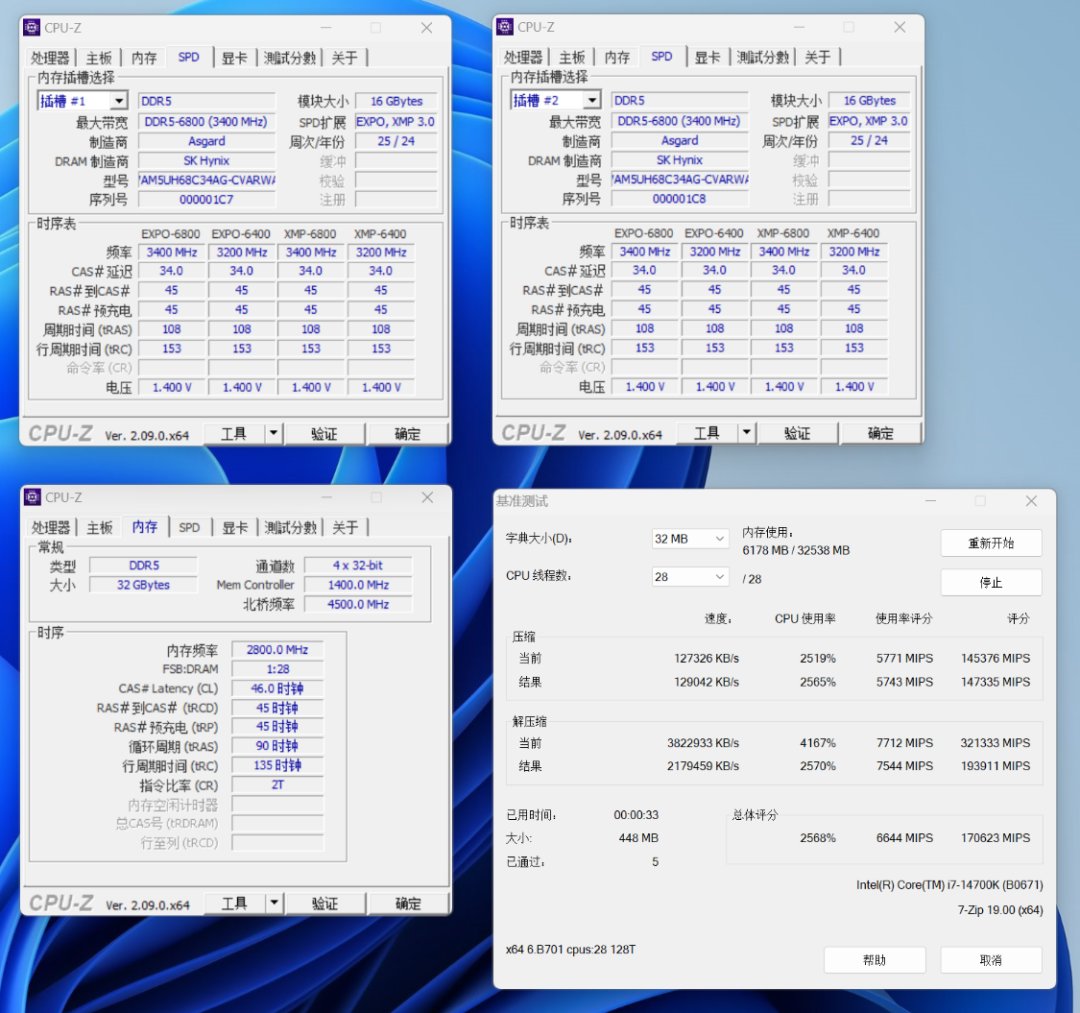Viewport: 1080px width, 1013px height.
Task: Click 验证 button in slot #2 window
Action: [797, 433]
